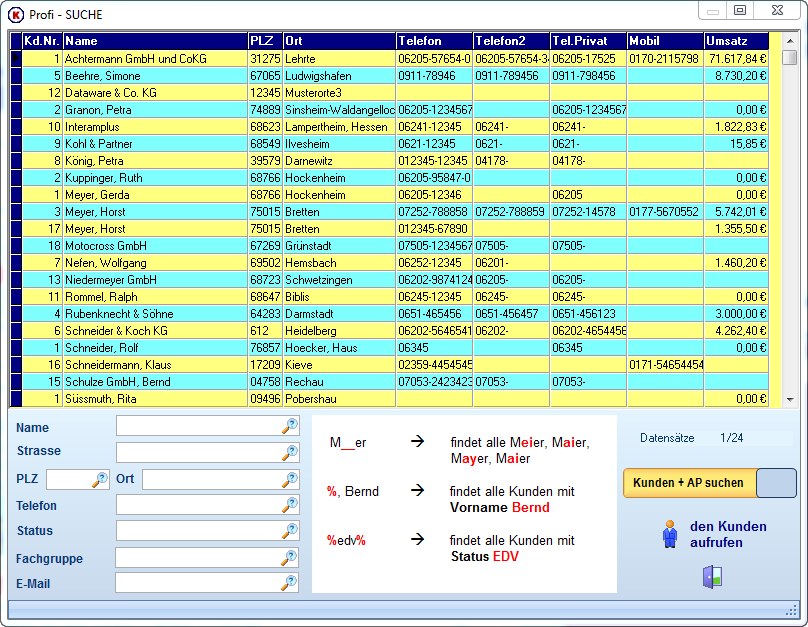Screen dimensions: 808x627
Task: Click the magnifier icon in the Name field
Action: pos(290,426)
